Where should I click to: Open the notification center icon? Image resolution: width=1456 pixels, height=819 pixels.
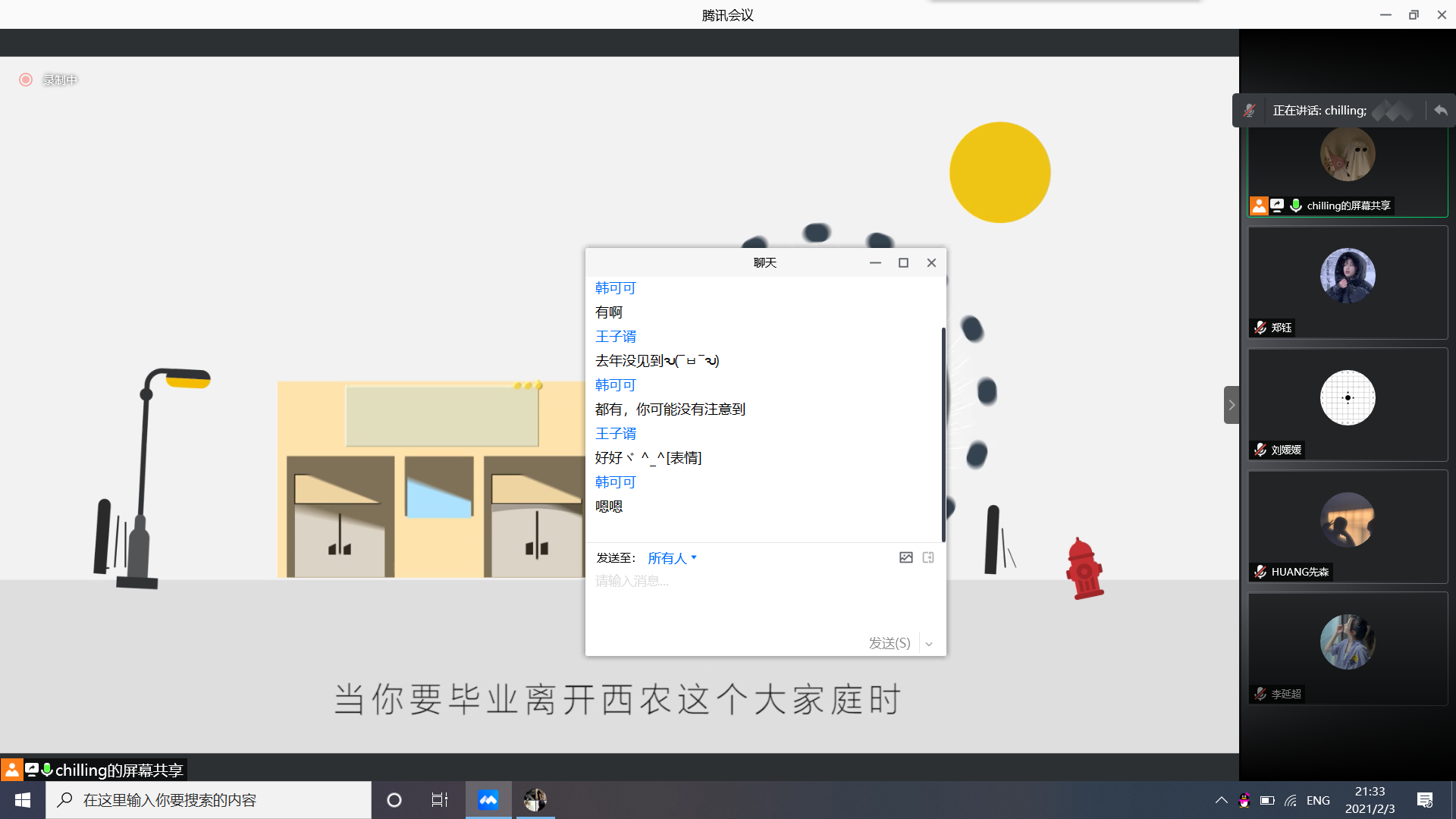coord(1425,800)
